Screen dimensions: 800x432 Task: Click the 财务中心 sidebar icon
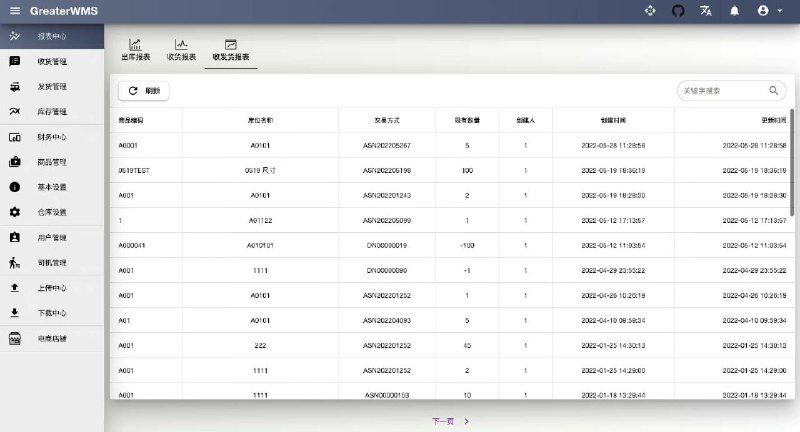(x=15, y=137)
